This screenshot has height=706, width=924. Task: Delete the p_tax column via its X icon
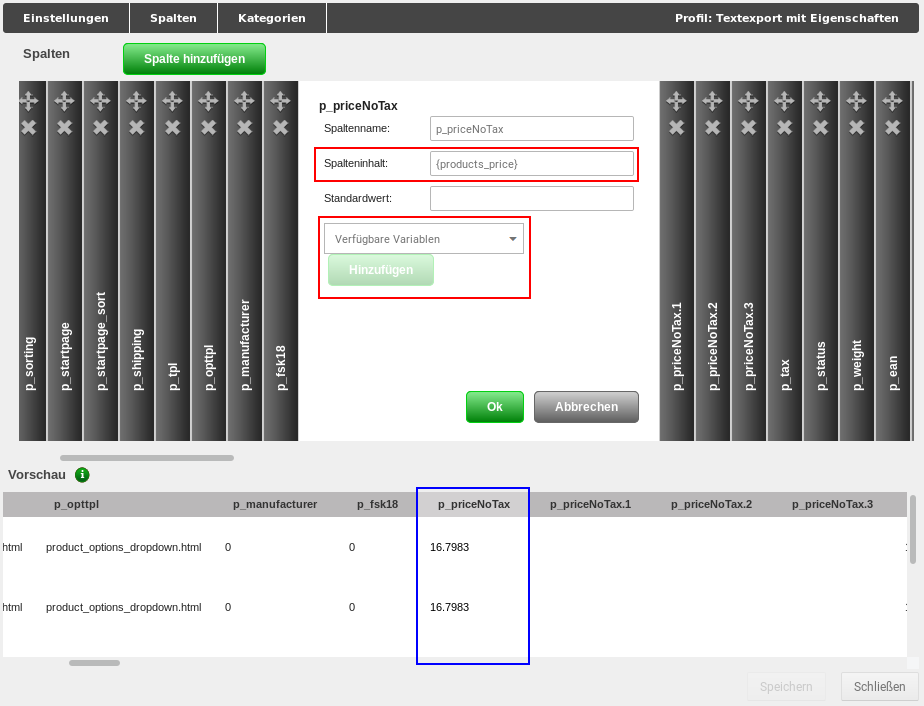pyautogui.click(x=784, y=128)
